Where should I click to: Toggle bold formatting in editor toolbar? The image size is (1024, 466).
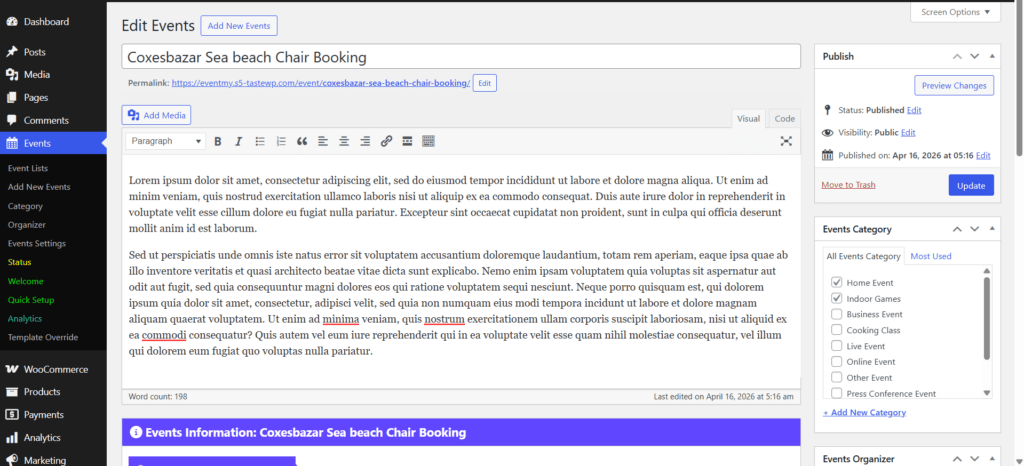[x=218, y=141]
